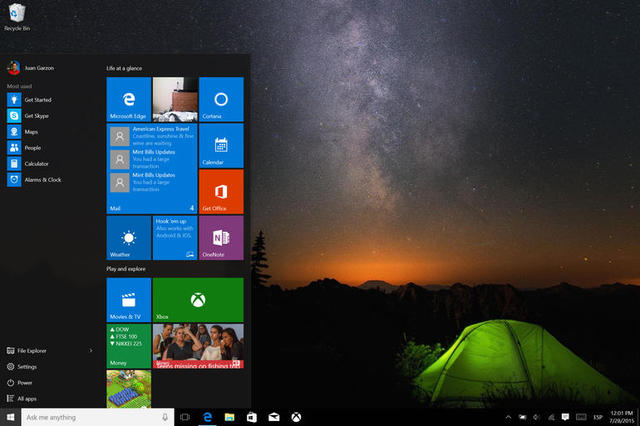Launch the Cortana tile
The image size is (640, 426).
[221, 99]
